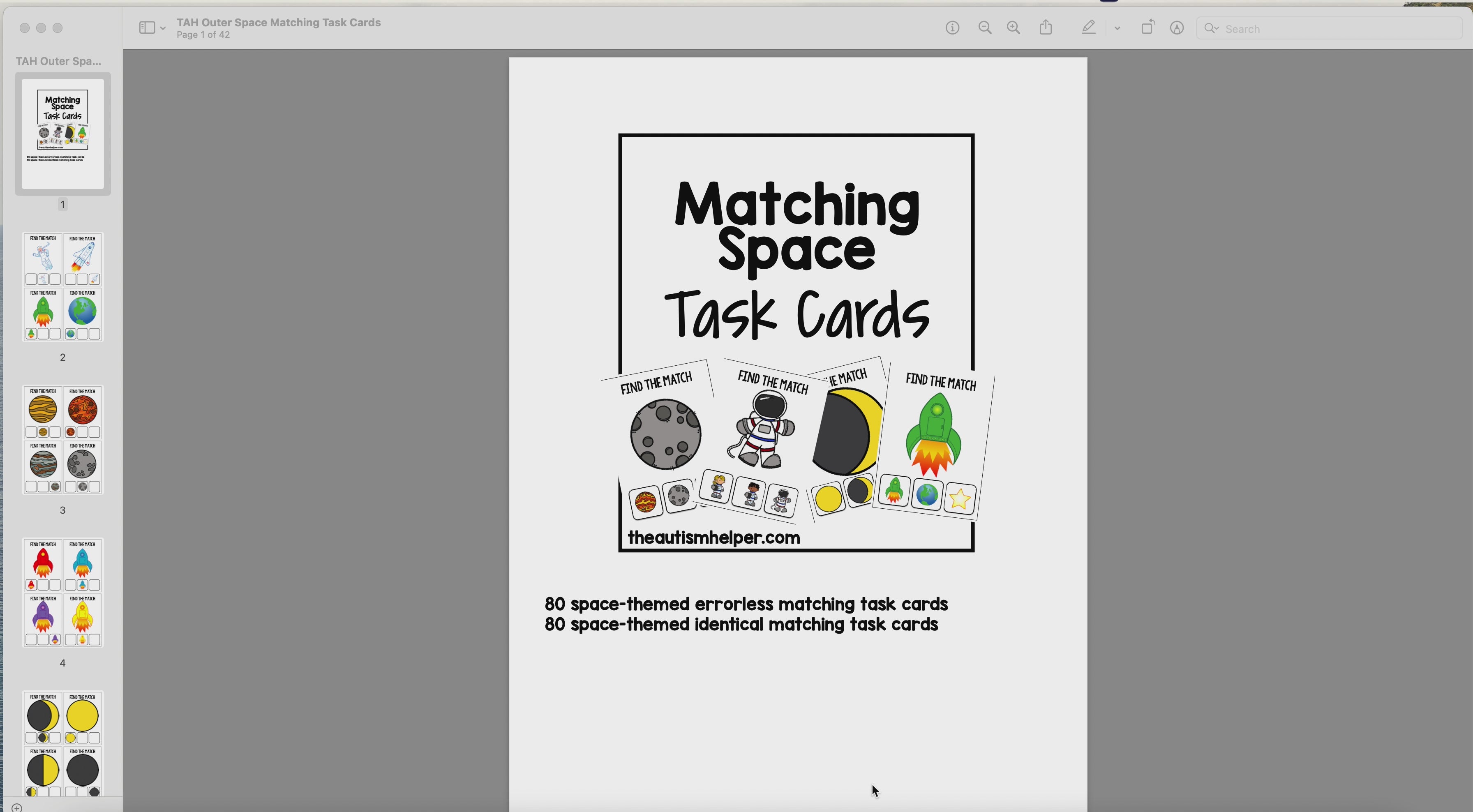The width and height of the screenshot is (1473, 812).
Task: Close the Preview window
Action: click(25, 28)
